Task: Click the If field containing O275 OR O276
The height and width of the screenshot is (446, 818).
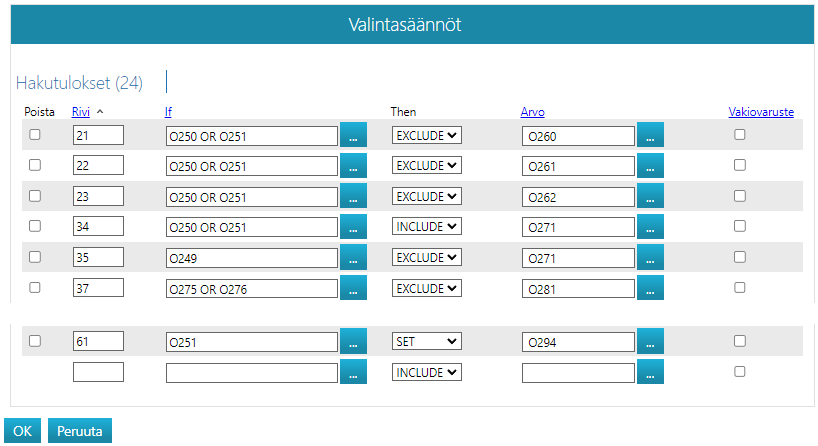Action: (251, 288)
